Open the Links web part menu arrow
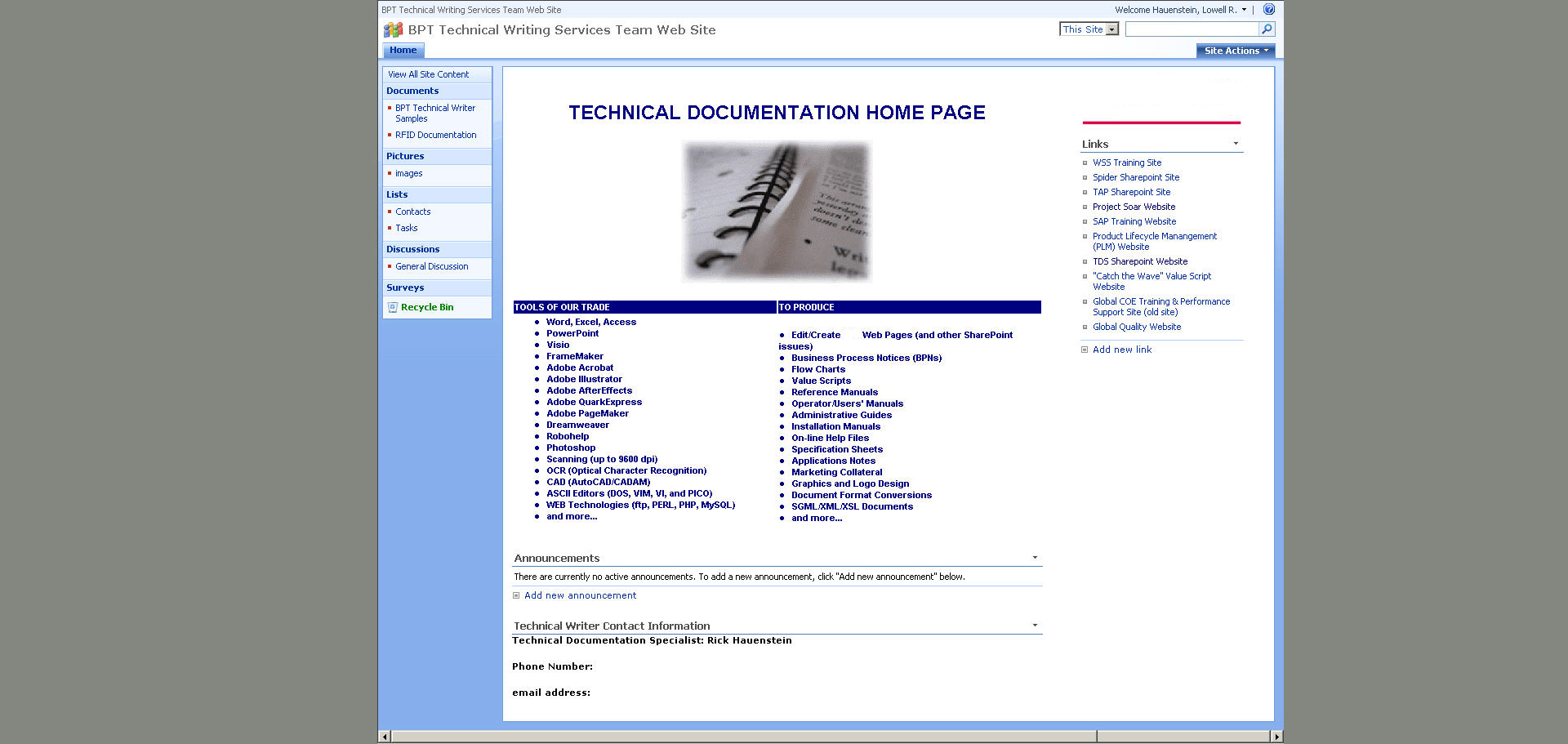This screenshot has height=744, width=1568. click(x=1236, y=144)
